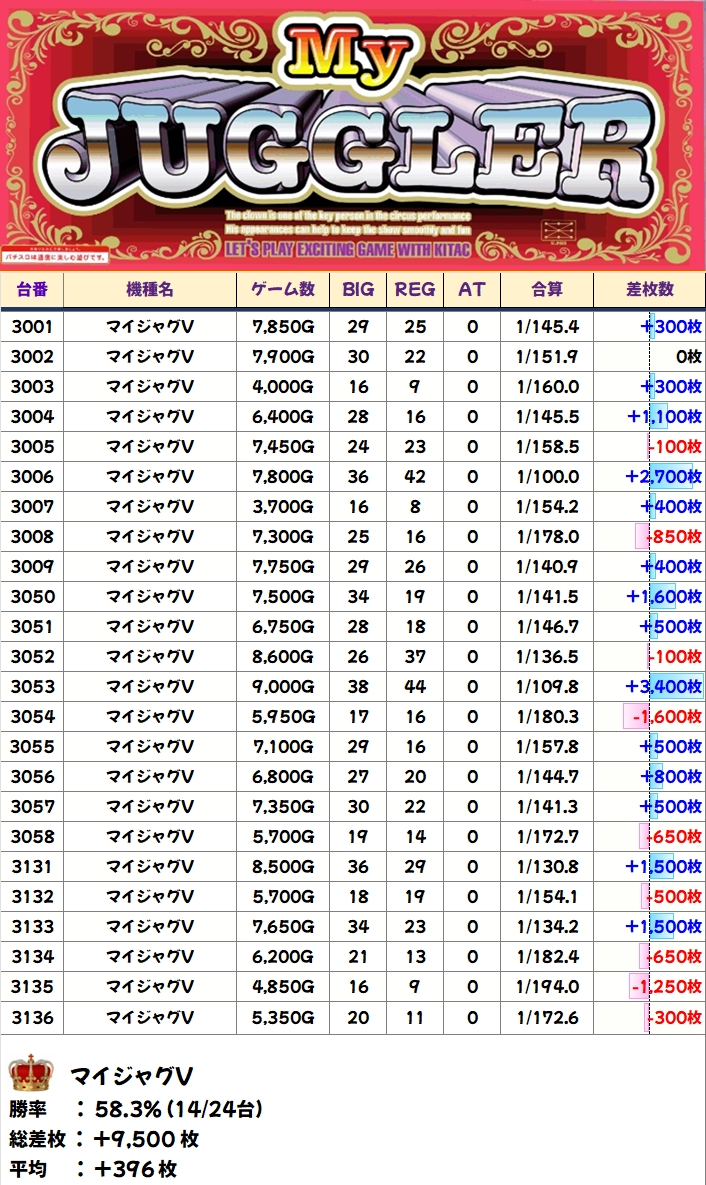Click the 1/109.8 combined probability cell
This screenshot has height=1185, width=706.
click(547, 687)
